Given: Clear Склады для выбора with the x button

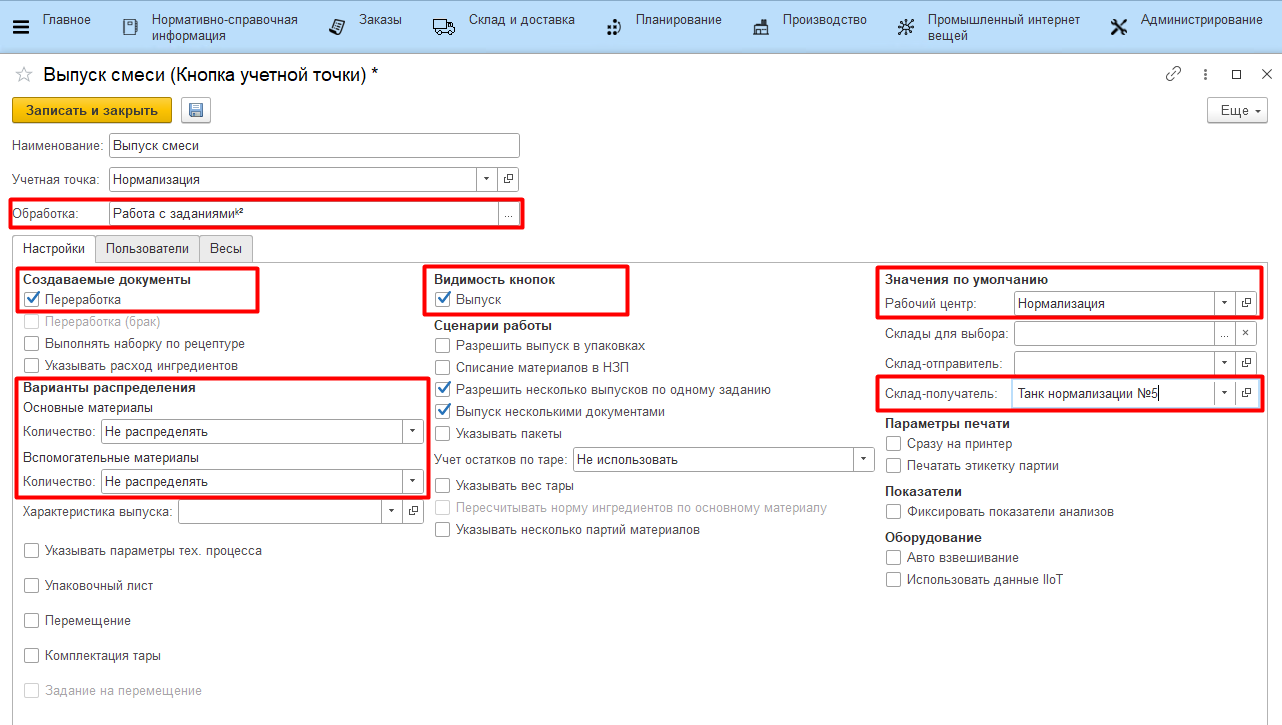Looking at the screenshot, I should click(1246, 333).
